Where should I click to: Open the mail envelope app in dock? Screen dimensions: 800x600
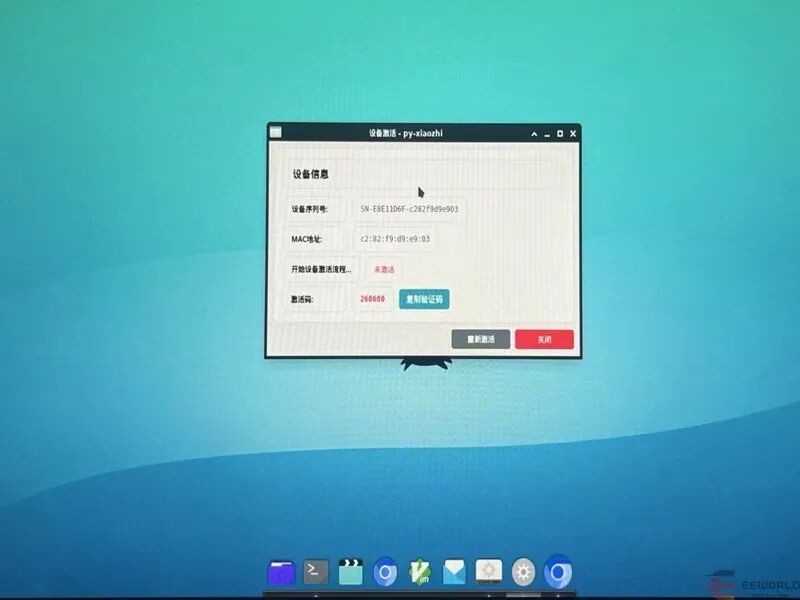(454, 572)
